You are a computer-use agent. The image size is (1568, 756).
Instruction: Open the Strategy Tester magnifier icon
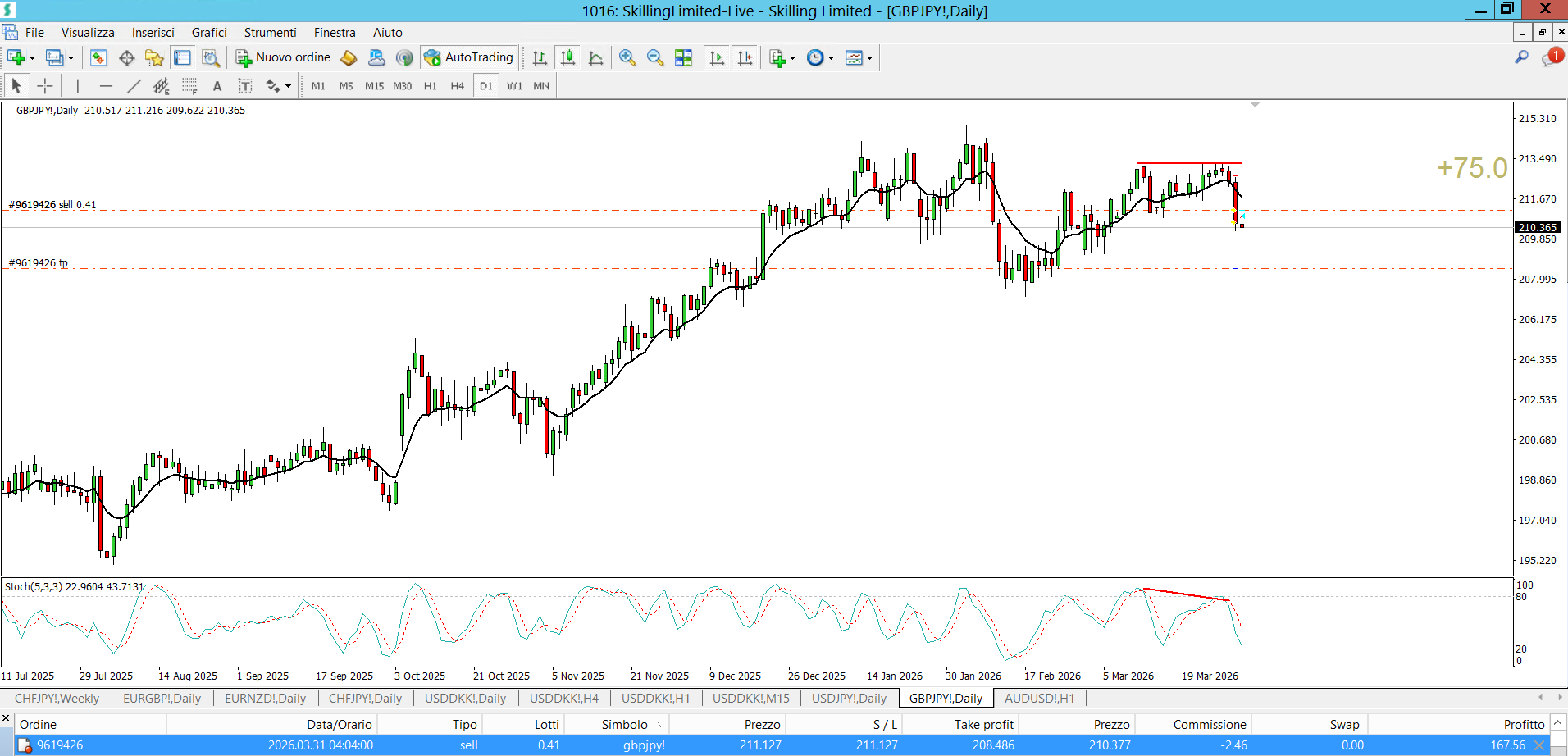pos(211,57)
